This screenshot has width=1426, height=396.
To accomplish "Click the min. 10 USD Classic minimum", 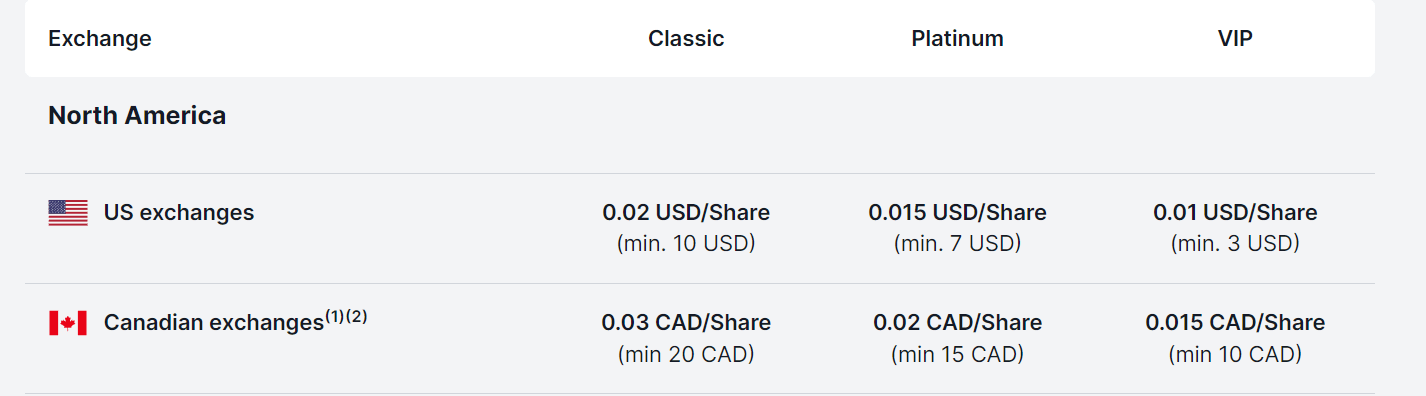I will point(686,244).
